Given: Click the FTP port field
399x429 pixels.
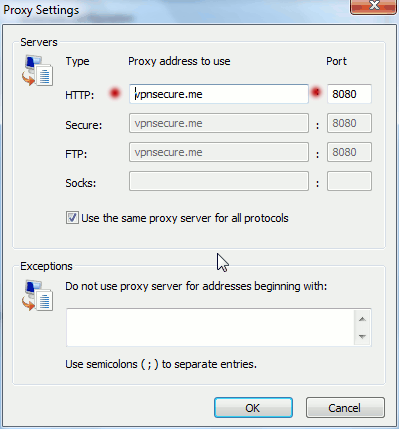Looking at the screenshot, I should (x=349, y=152).
